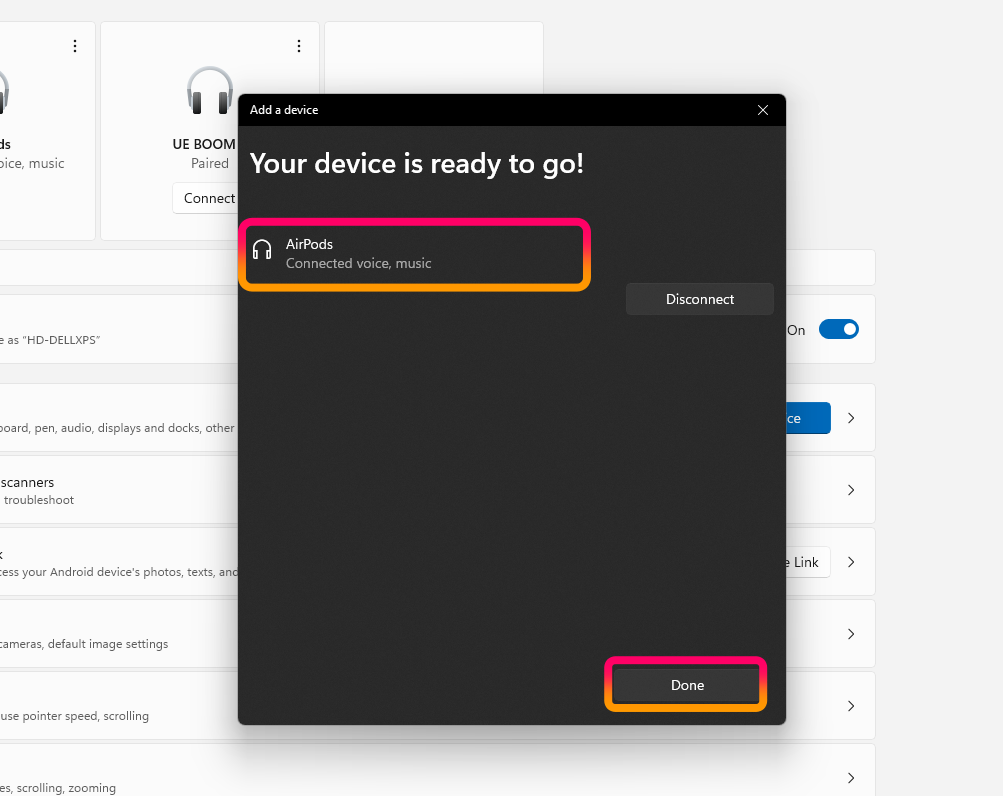This screenshot has width=1003, height=796.
Task: Expand the cameras row chevron
Action: 851,634
